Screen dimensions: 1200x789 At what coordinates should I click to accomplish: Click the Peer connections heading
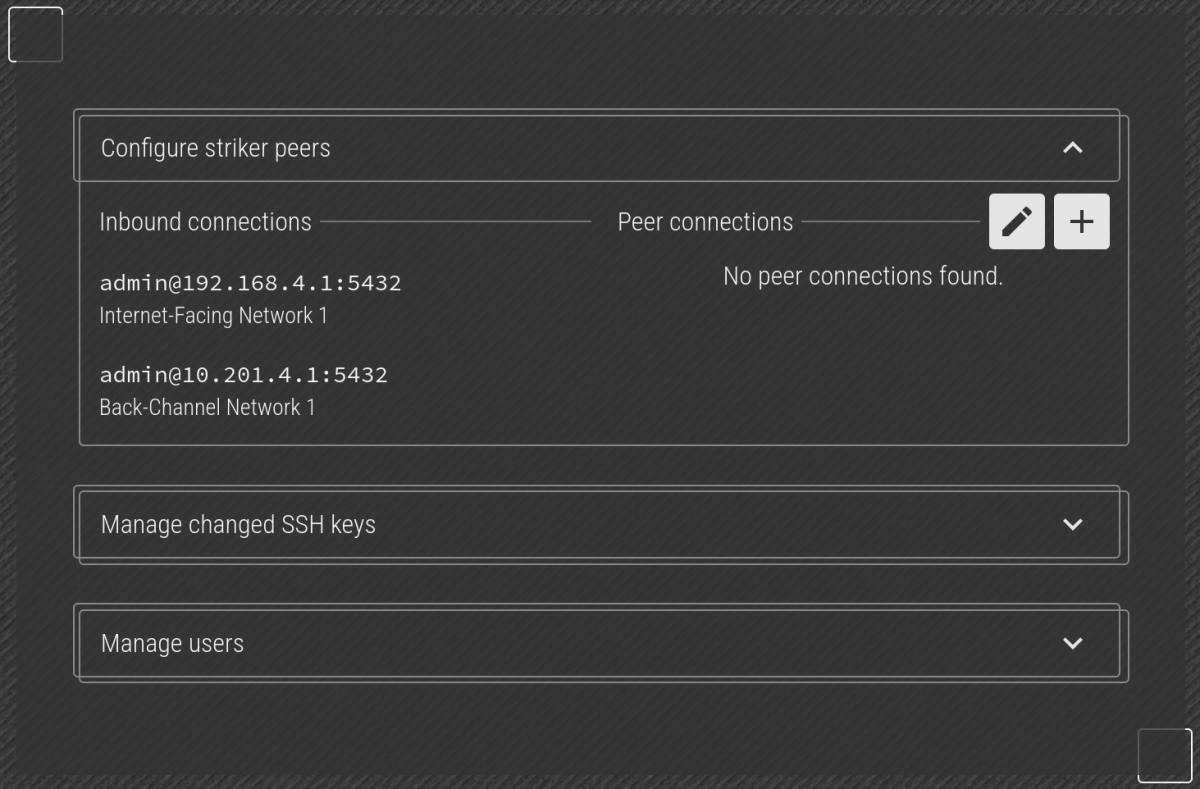pos(705,222)
